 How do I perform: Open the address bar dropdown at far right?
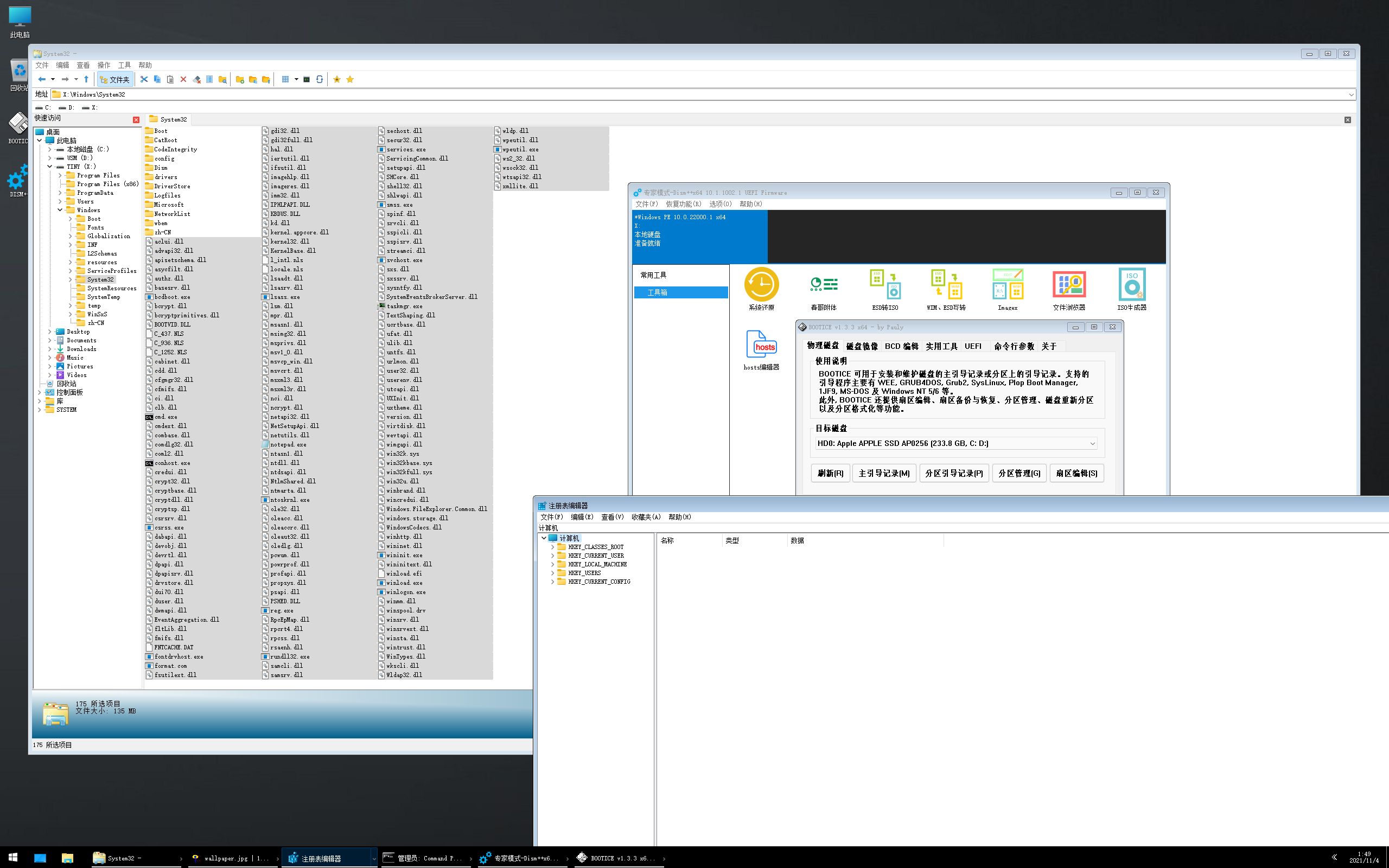tap(1351, 94)
